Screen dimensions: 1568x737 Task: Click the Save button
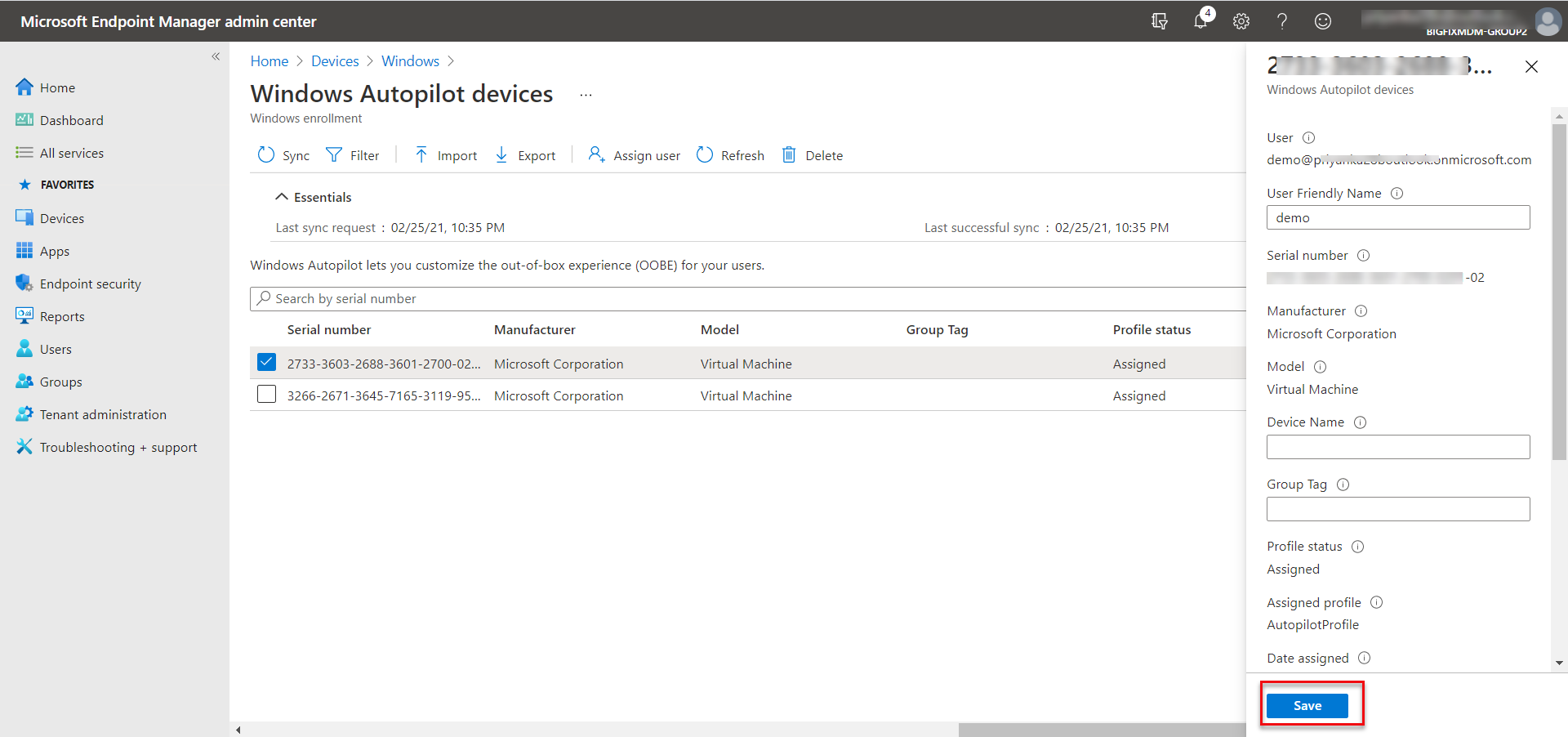tap(1307, 706)
